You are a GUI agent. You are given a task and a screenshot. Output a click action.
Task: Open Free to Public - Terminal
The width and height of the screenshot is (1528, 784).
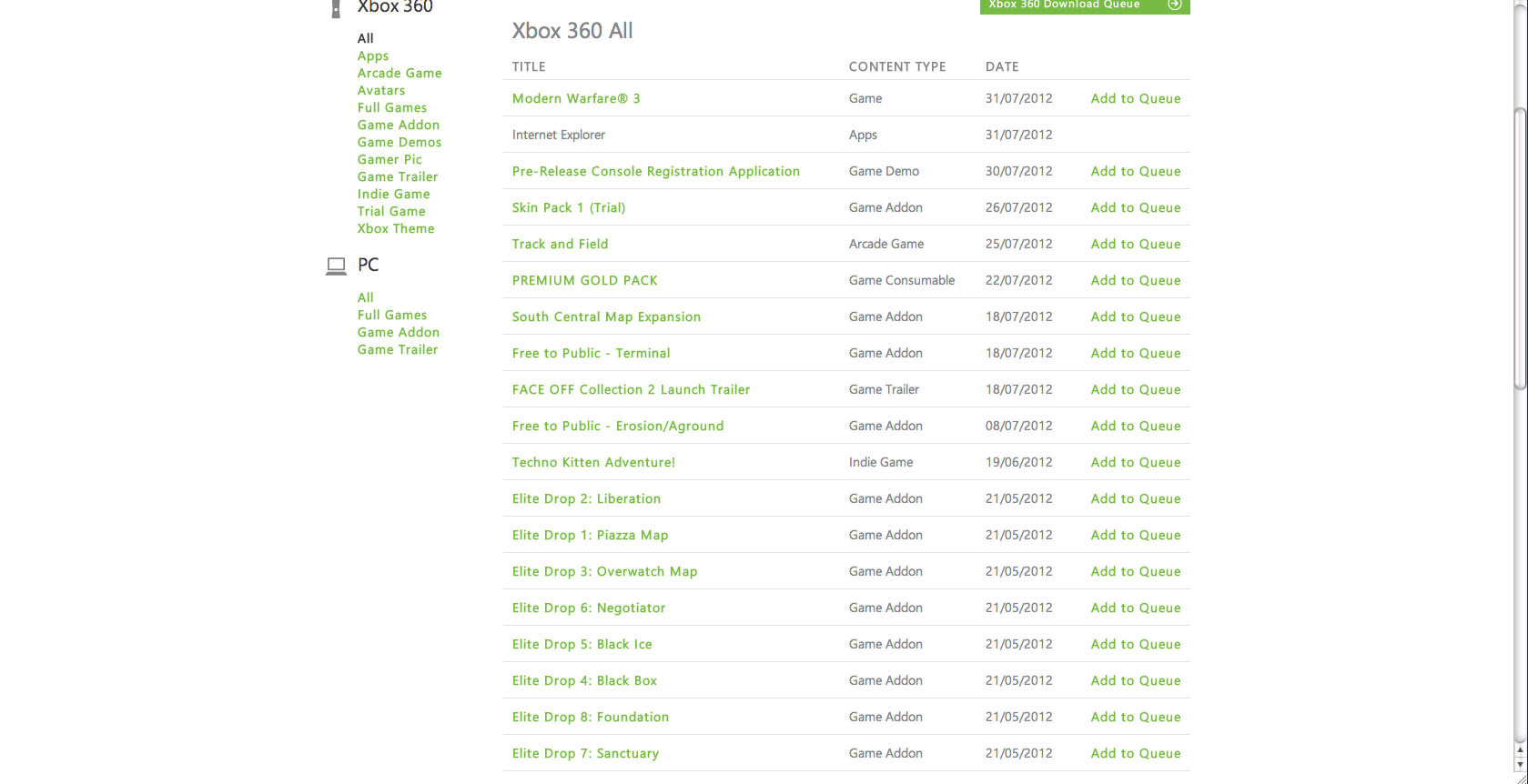[592, 353]
